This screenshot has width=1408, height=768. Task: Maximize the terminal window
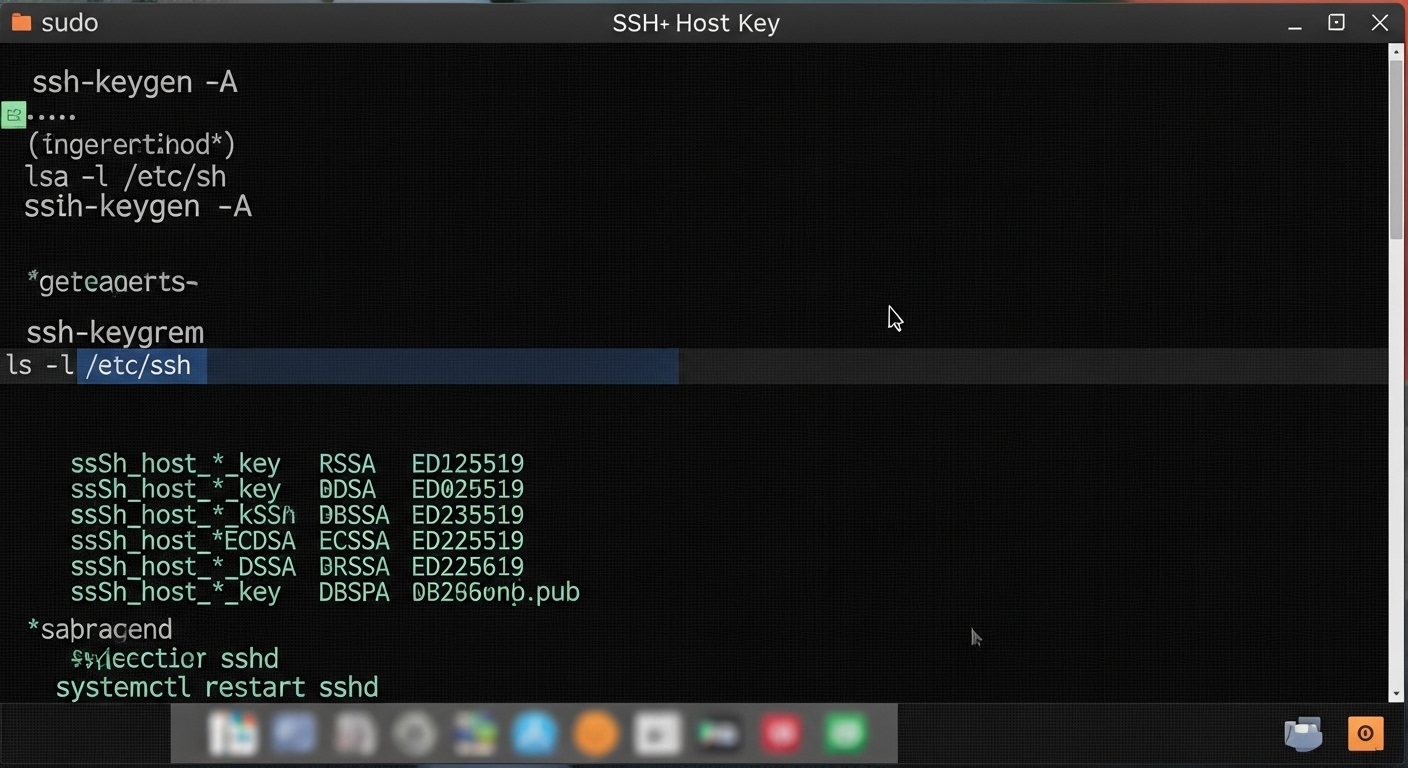pyautogui.click(x=1336, y=23)
